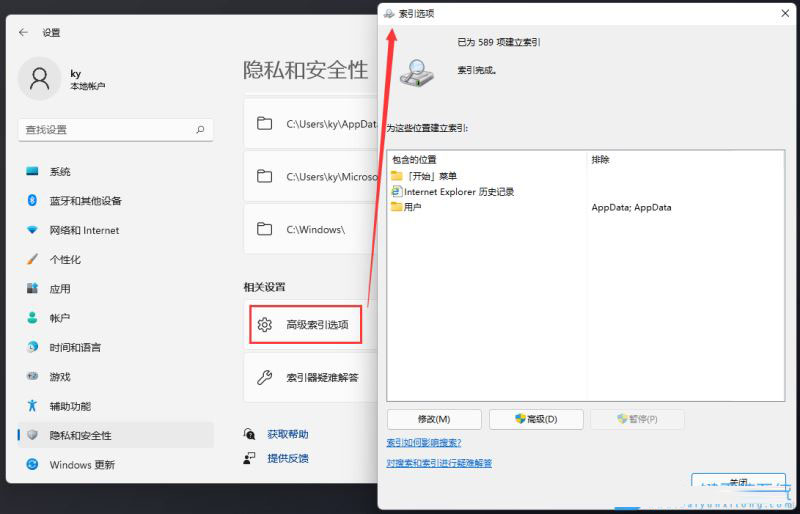Open the 获取帮助 link
800x514 pixels.
288,434
